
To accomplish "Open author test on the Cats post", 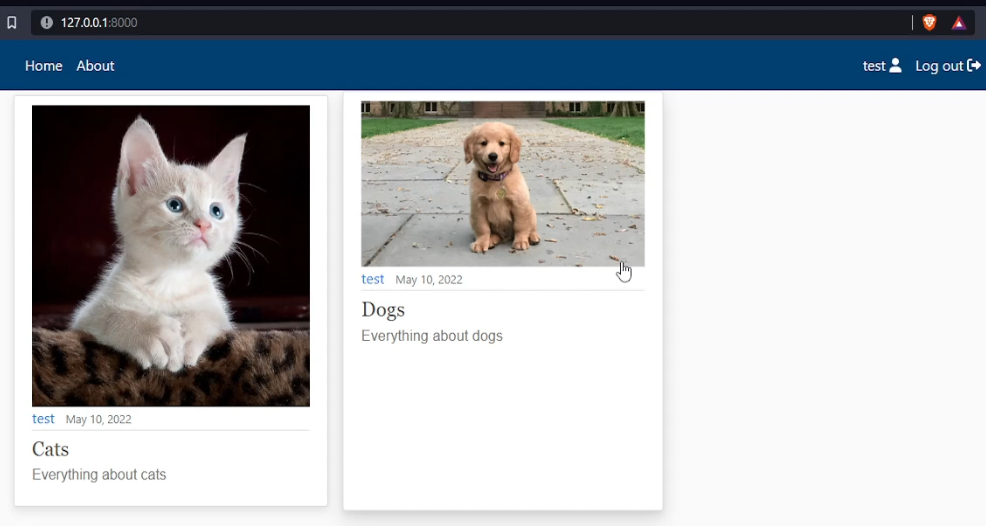I will (x=43, y=419).
